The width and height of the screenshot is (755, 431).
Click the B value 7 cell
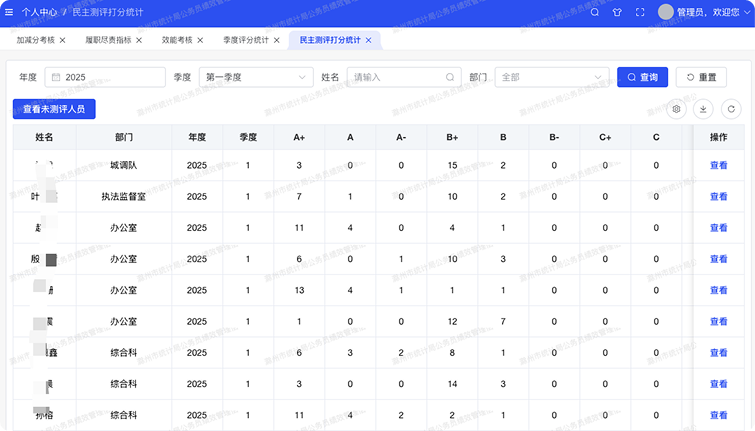[503, 321]
